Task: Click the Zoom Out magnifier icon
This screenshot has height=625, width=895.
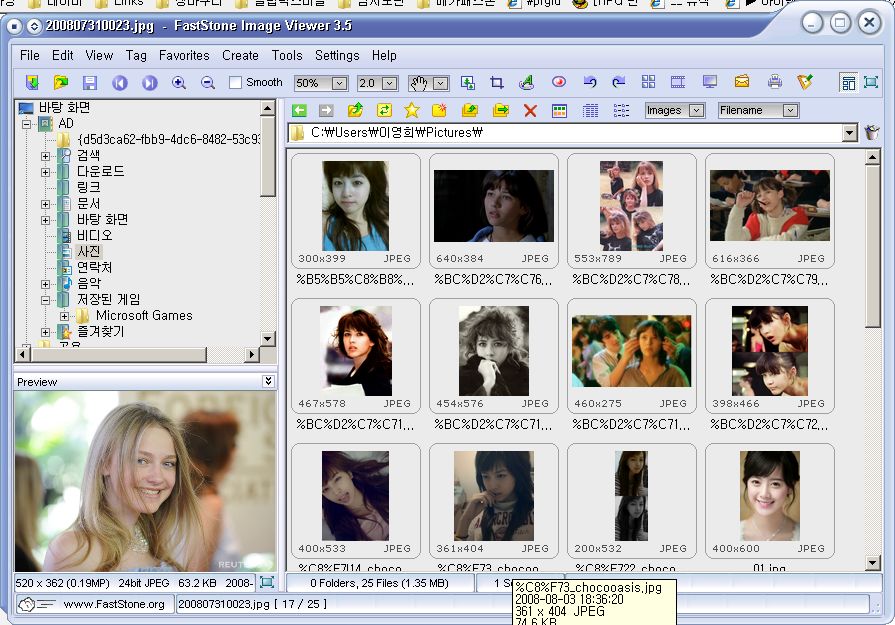Action: (208, 83)
